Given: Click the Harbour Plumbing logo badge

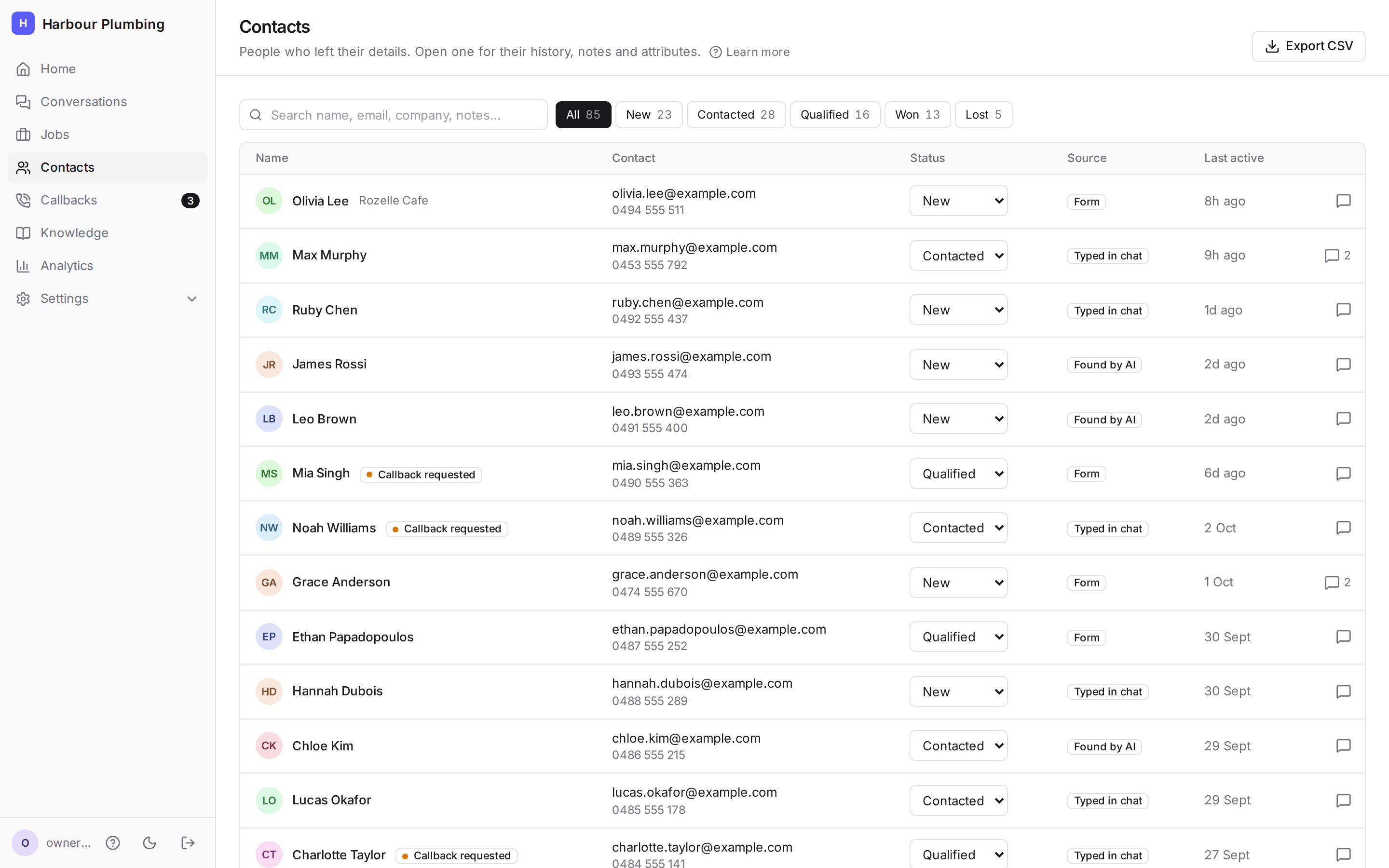Looking at the screenshot, I should point(23,24).
